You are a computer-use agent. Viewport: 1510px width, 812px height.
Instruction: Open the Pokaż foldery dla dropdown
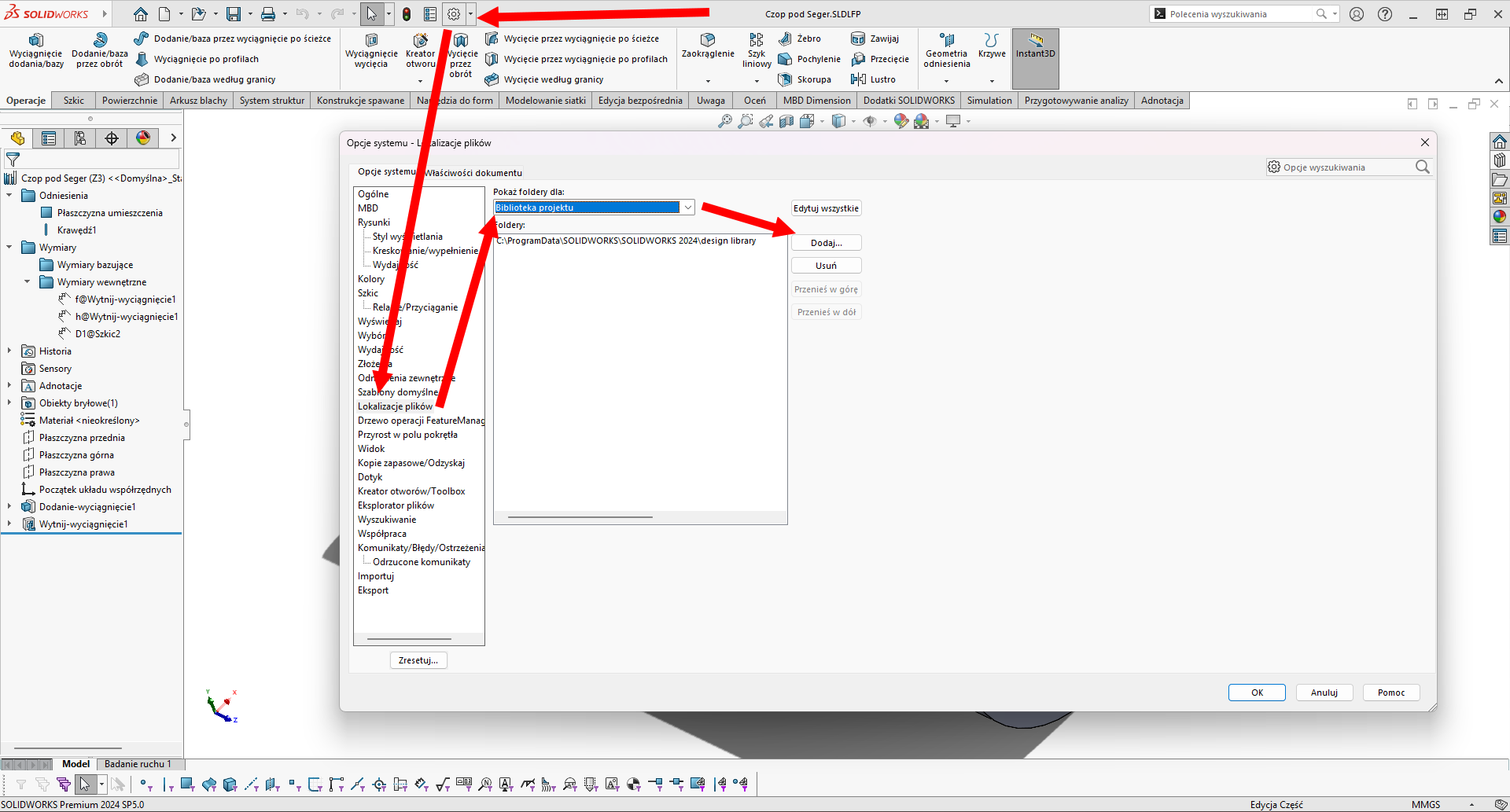tap(687, 208)
